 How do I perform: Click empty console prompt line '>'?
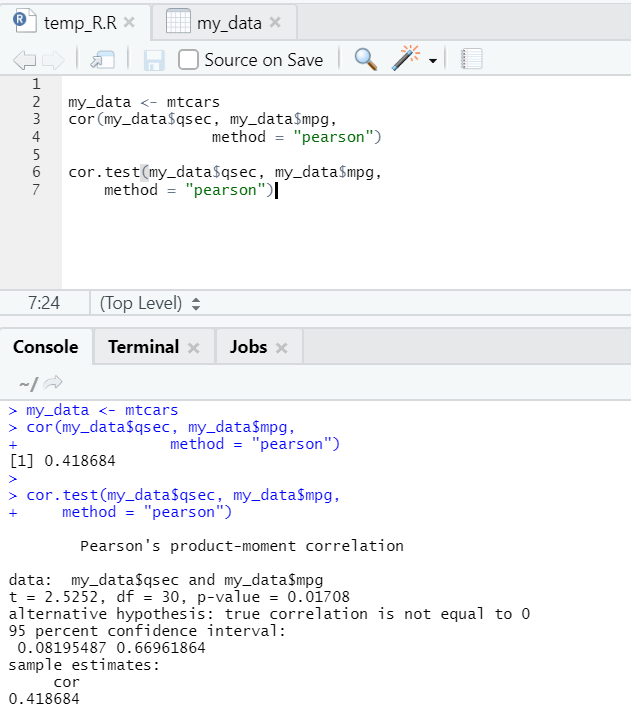(x=13, y=479)
